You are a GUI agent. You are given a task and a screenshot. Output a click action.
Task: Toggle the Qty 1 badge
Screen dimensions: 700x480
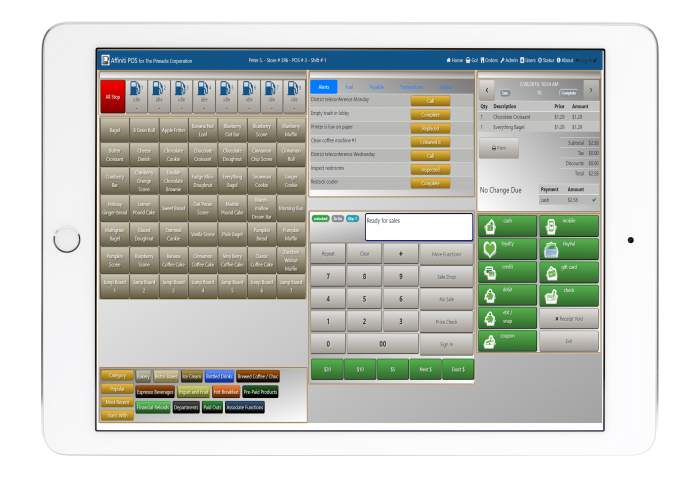pyautogui.click(x=353, y=217)
